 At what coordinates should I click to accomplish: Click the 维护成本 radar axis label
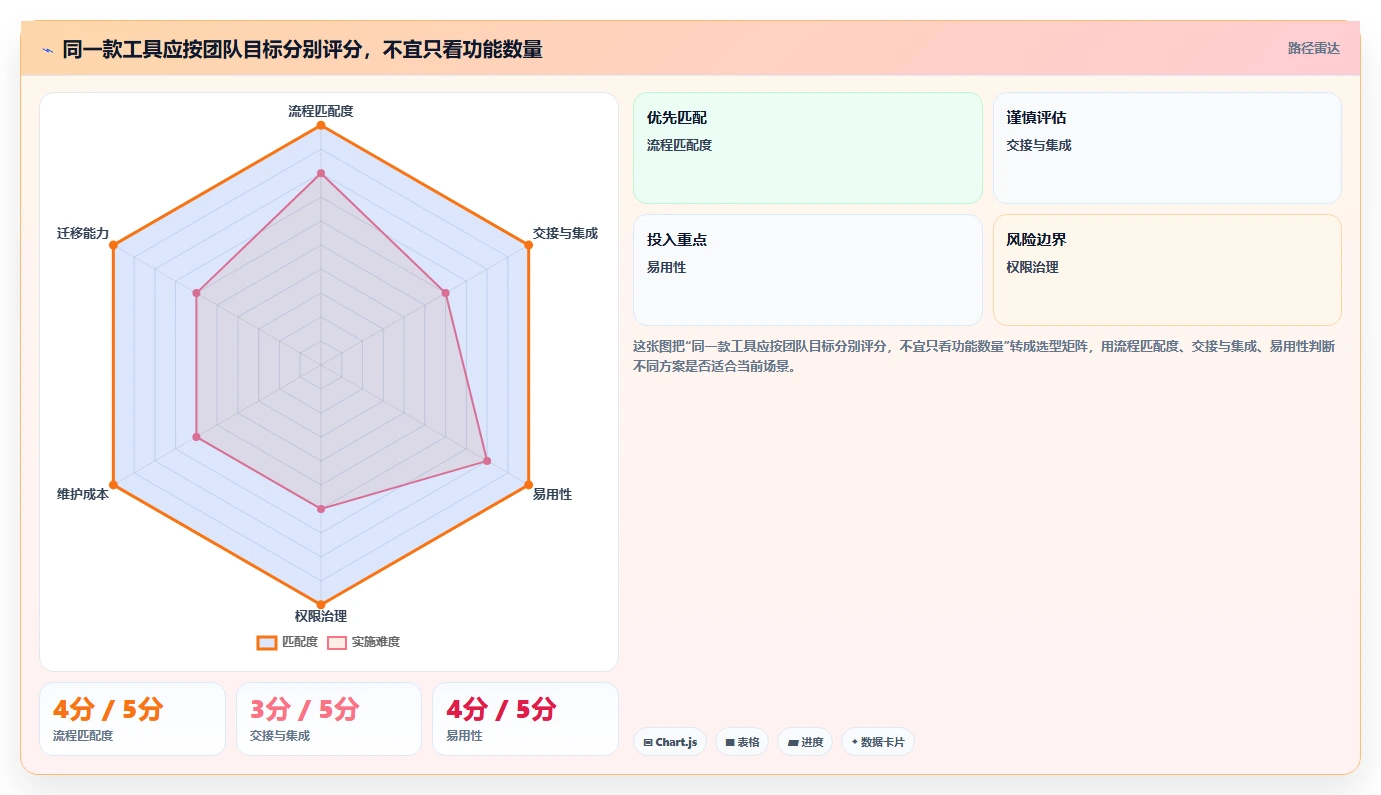pos(83,494)
